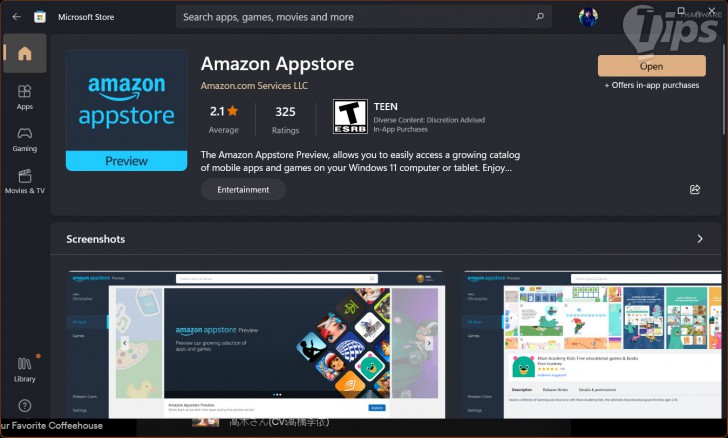
Task: Click the ESRB Teen rating icon
Action: click(x=350, y=117)
